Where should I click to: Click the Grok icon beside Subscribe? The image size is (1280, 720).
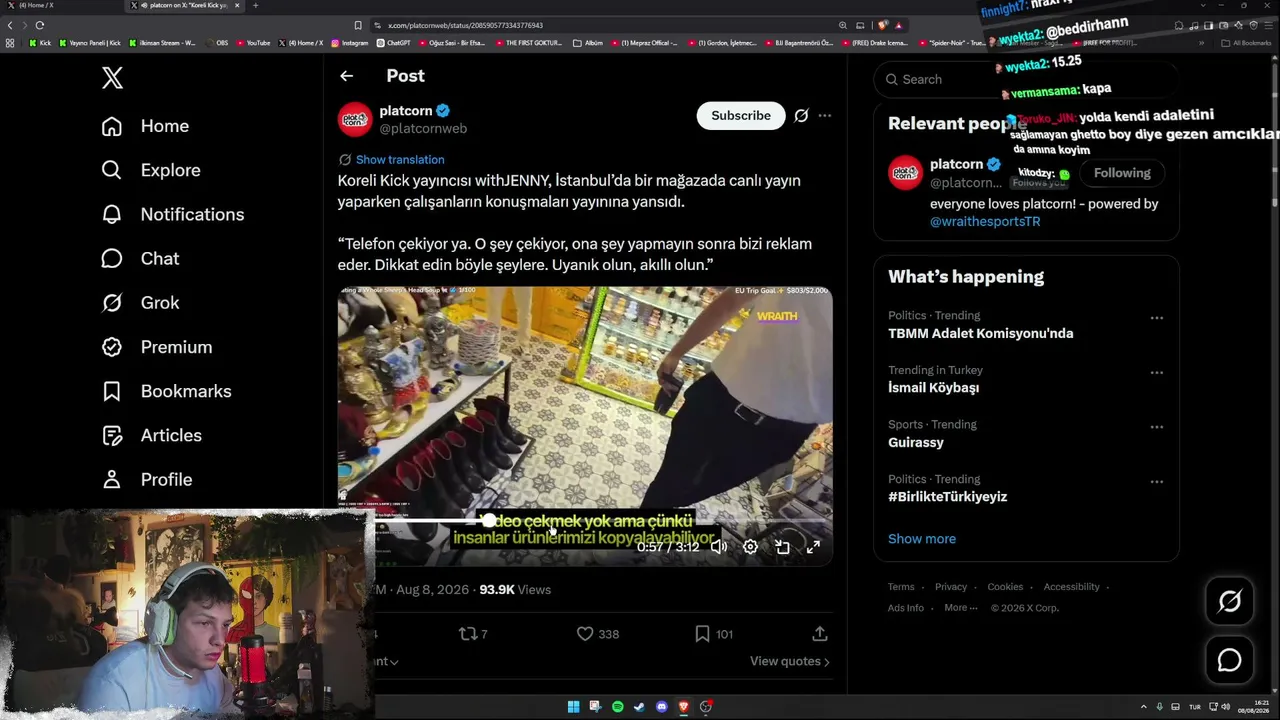tap(801, 116)
